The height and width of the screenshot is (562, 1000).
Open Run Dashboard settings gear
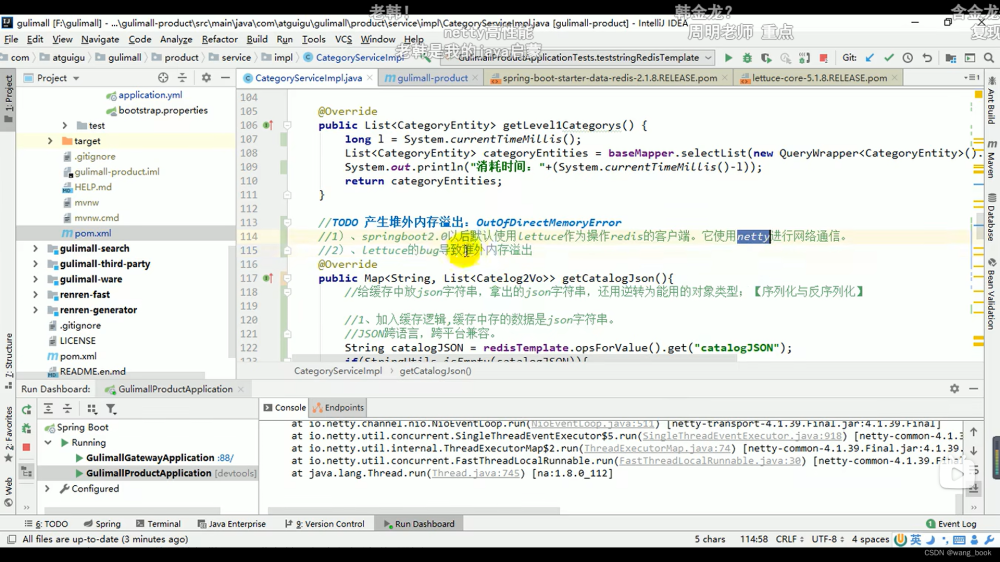click(x=954, y=388)
